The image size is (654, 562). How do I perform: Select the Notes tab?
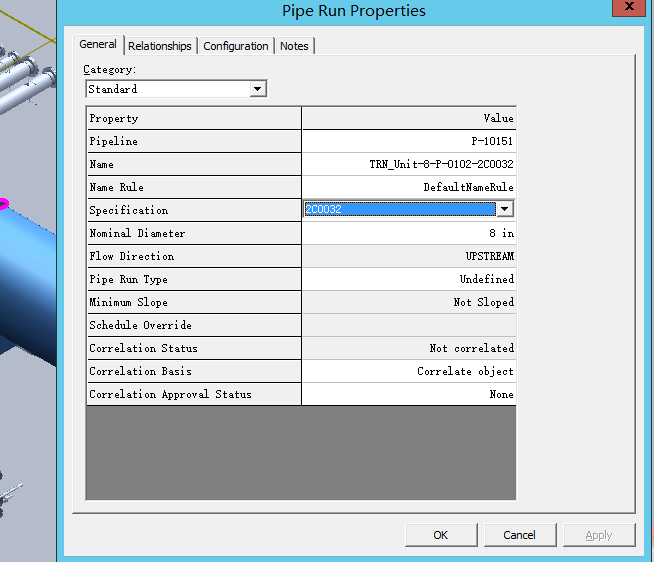tap(294, 46)
